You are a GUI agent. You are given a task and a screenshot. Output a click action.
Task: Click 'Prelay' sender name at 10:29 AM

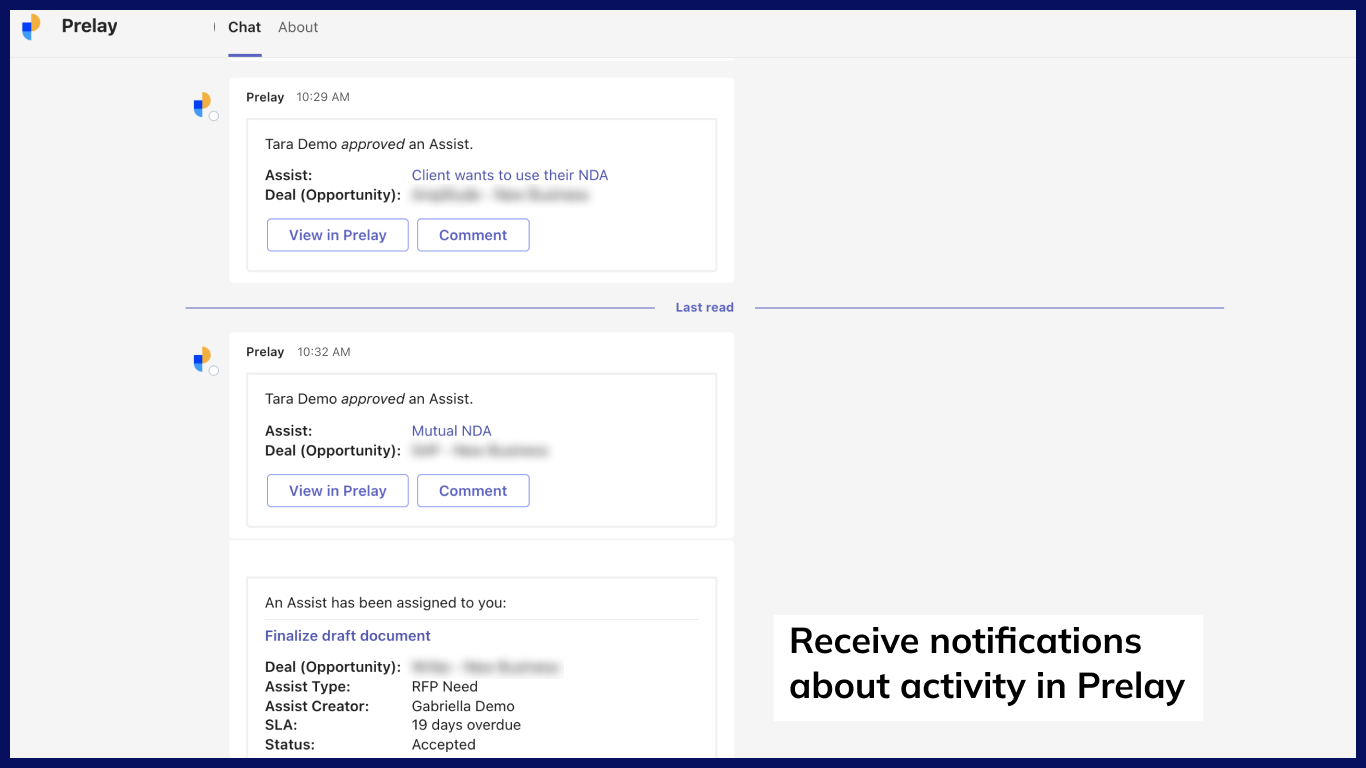click(x=265, y=97)
